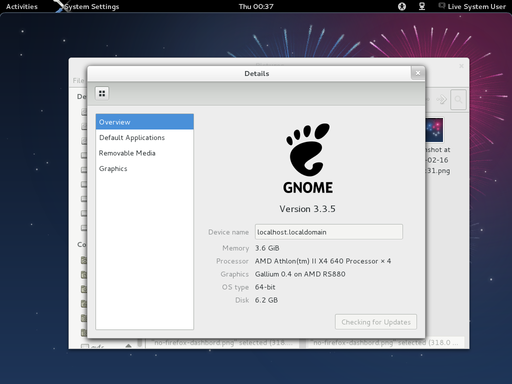This screenshot has height=384, width=512.
Task: Open the Live System User menu
Action: (x=472, y=6)
